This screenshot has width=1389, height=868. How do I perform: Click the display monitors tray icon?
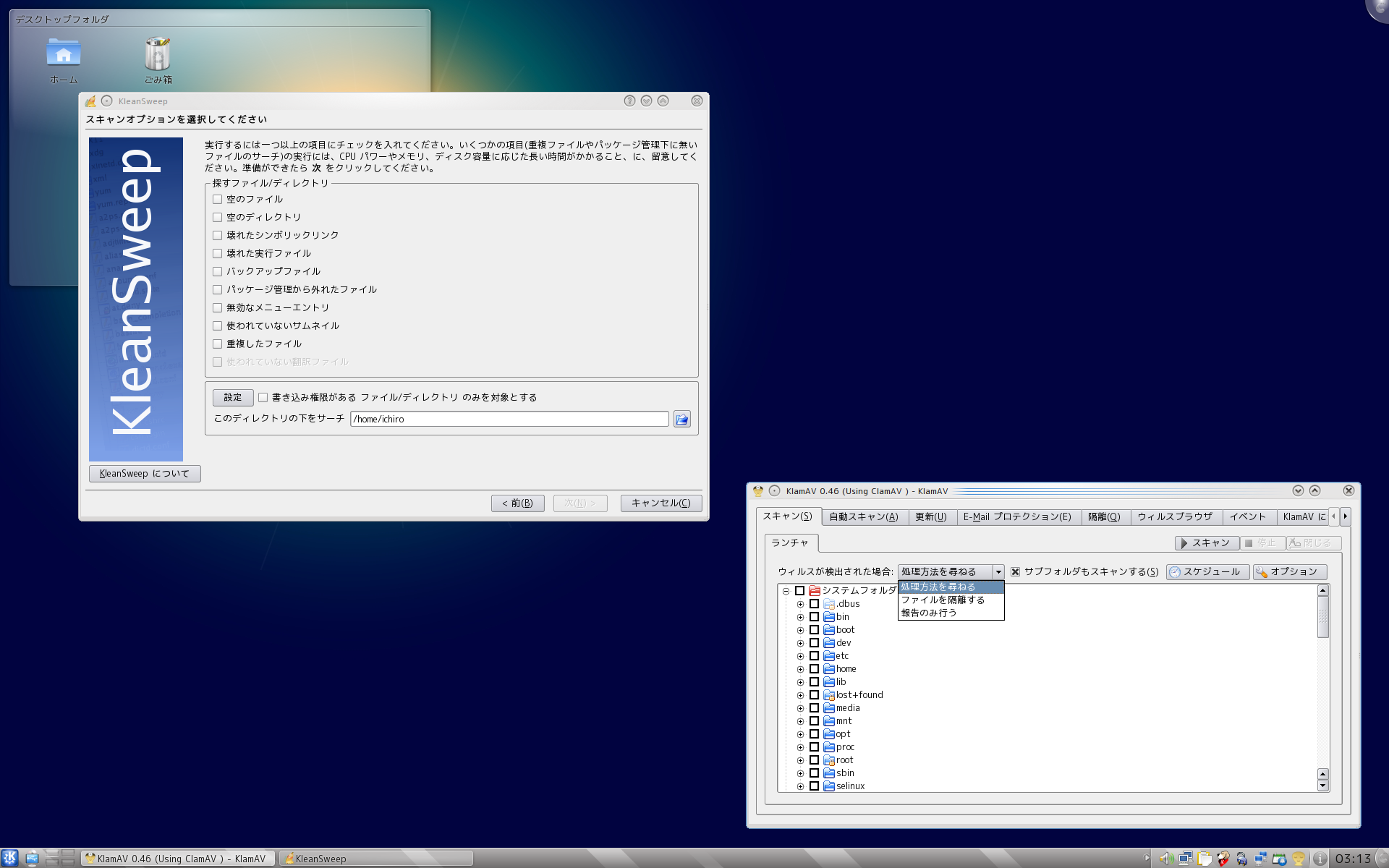coord(1186,859)
